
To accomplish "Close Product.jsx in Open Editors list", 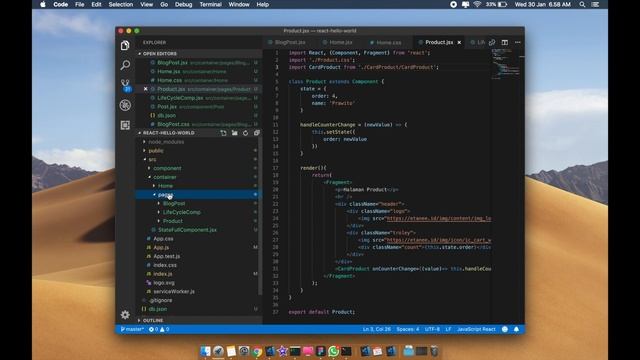I will (145, 89).
